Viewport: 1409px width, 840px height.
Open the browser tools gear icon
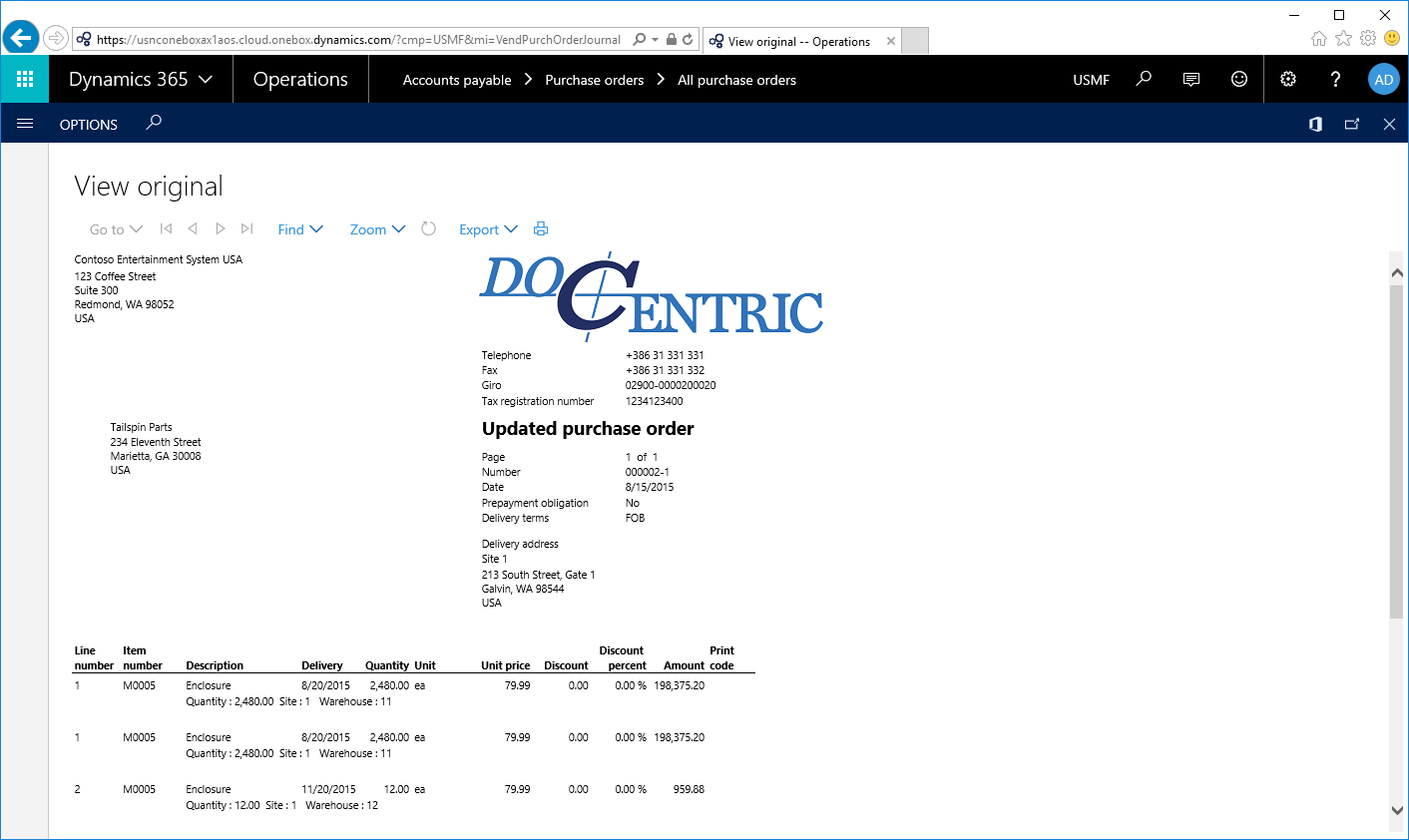[x=1367, y=38]
